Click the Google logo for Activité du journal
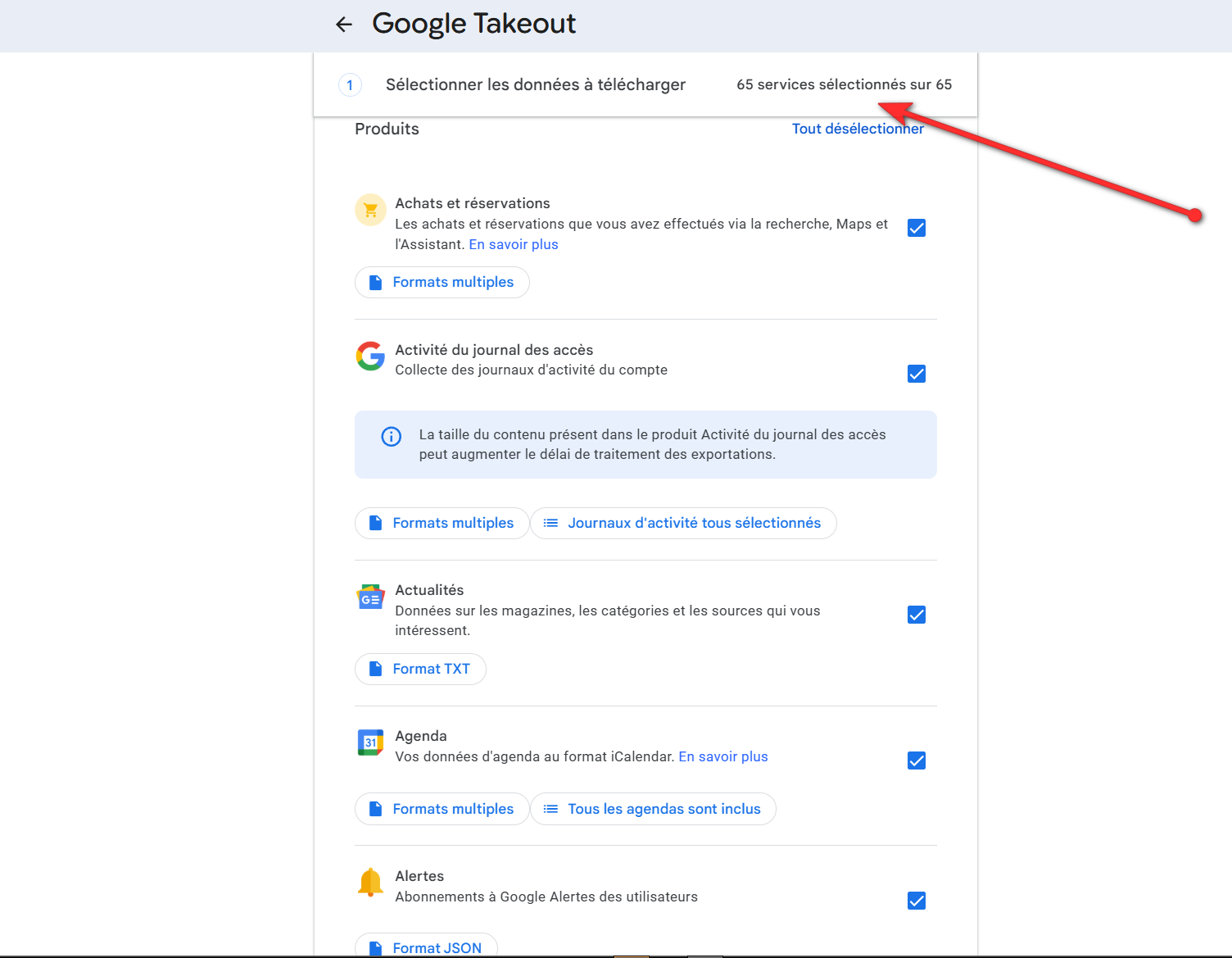The image size is (1232, 958). pyautogui.click(x=370, y=356)
